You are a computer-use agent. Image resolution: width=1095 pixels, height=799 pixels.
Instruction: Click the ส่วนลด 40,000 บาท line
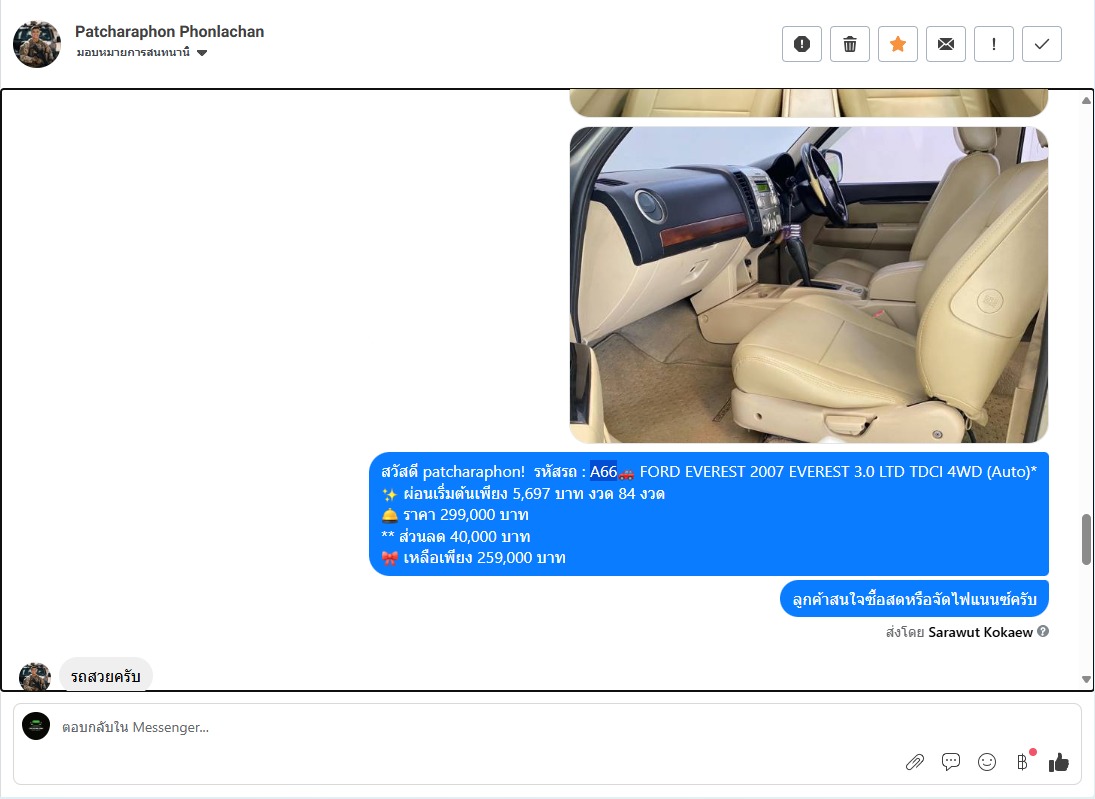click(456, 536)
